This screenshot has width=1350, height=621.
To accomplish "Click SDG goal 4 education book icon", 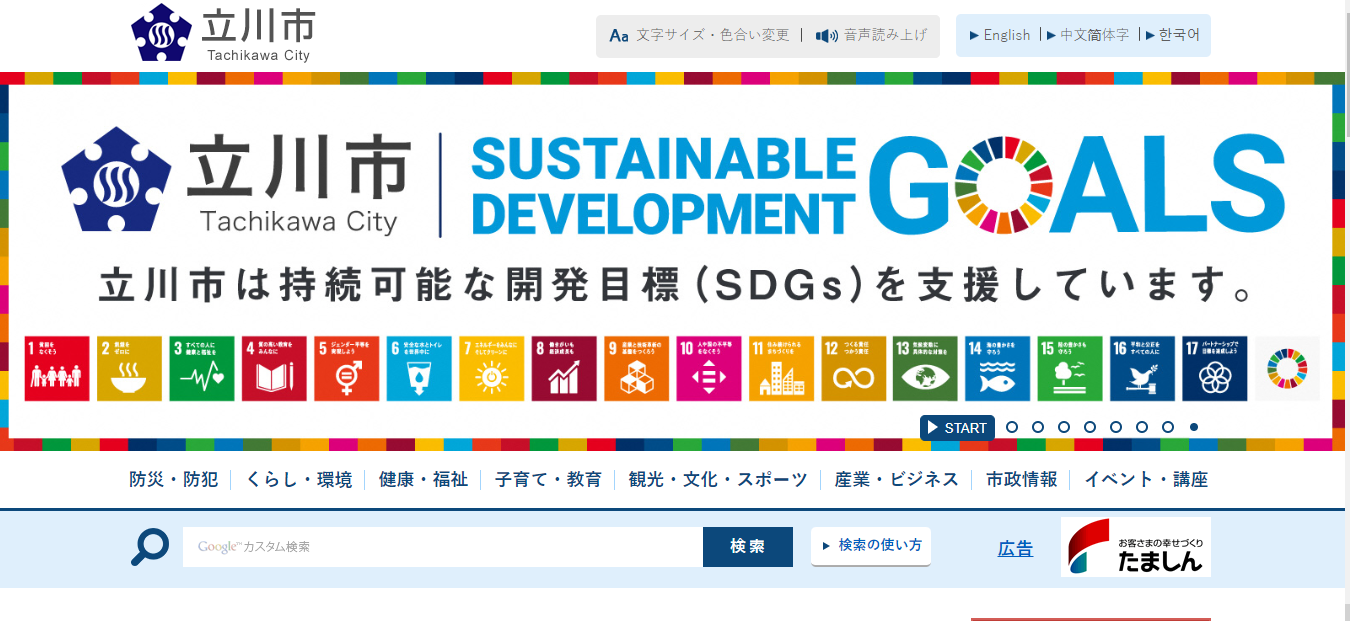I will [274, 369].
